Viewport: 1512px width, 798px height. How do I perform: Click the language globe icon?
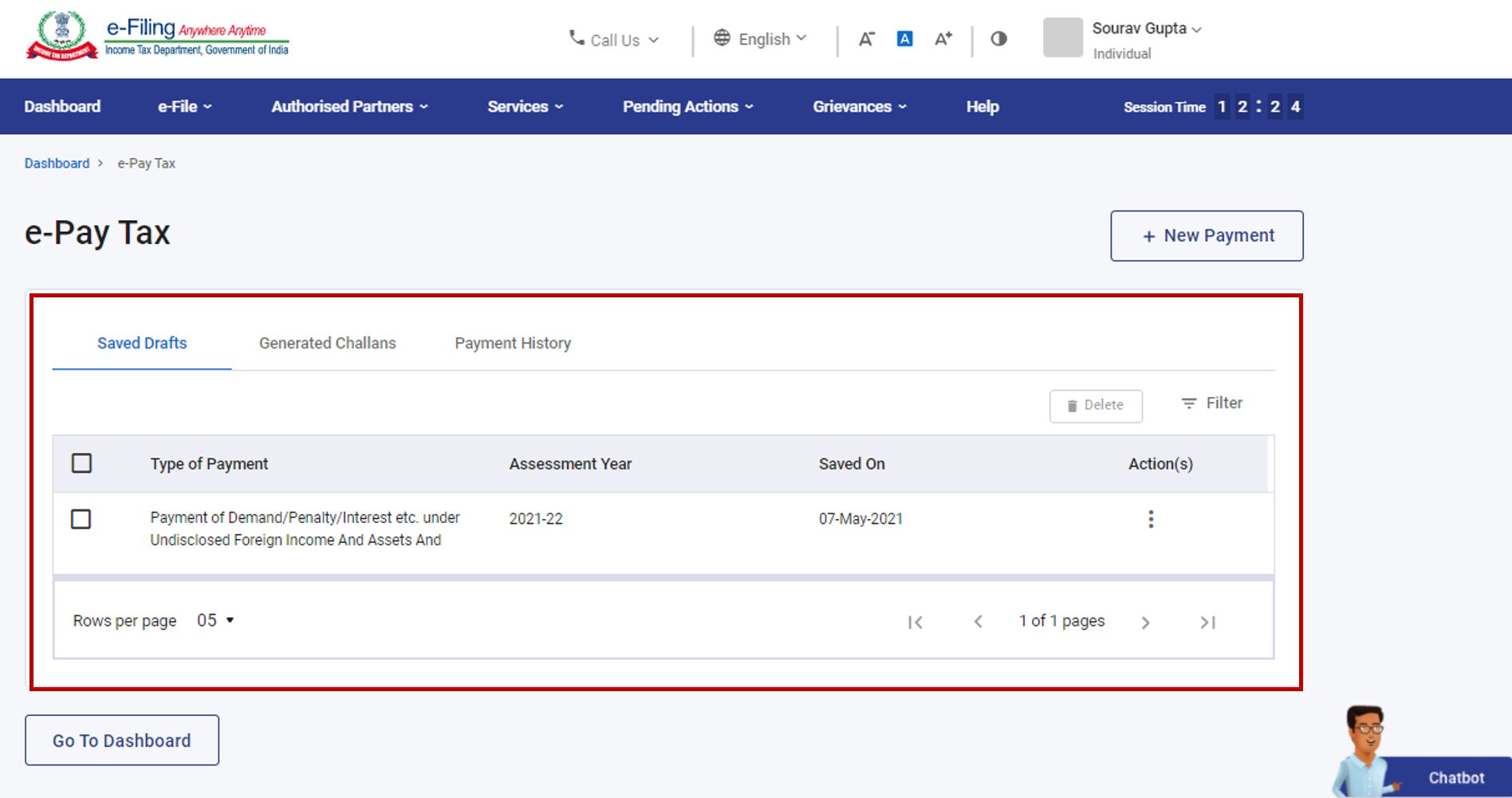(x=723, y=37)
